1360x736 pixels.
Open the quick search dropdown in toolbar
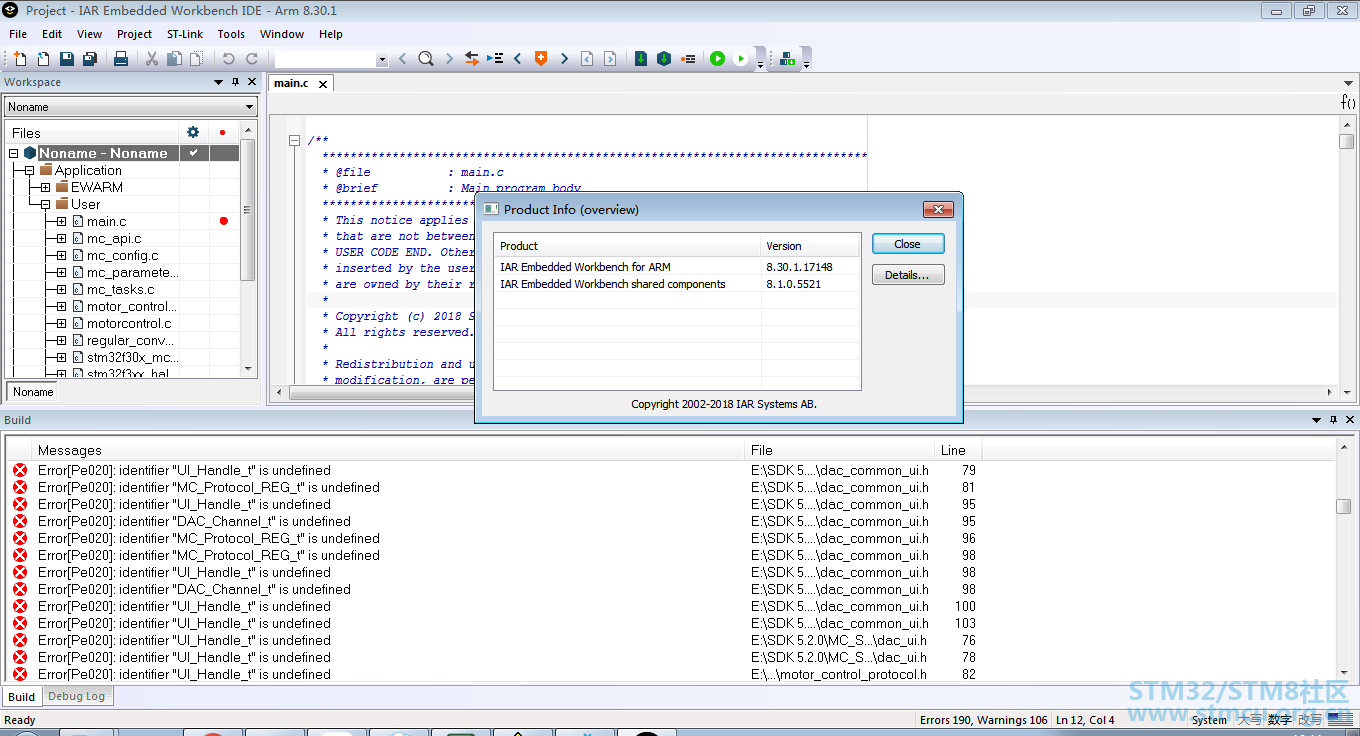tap(382, 60)
